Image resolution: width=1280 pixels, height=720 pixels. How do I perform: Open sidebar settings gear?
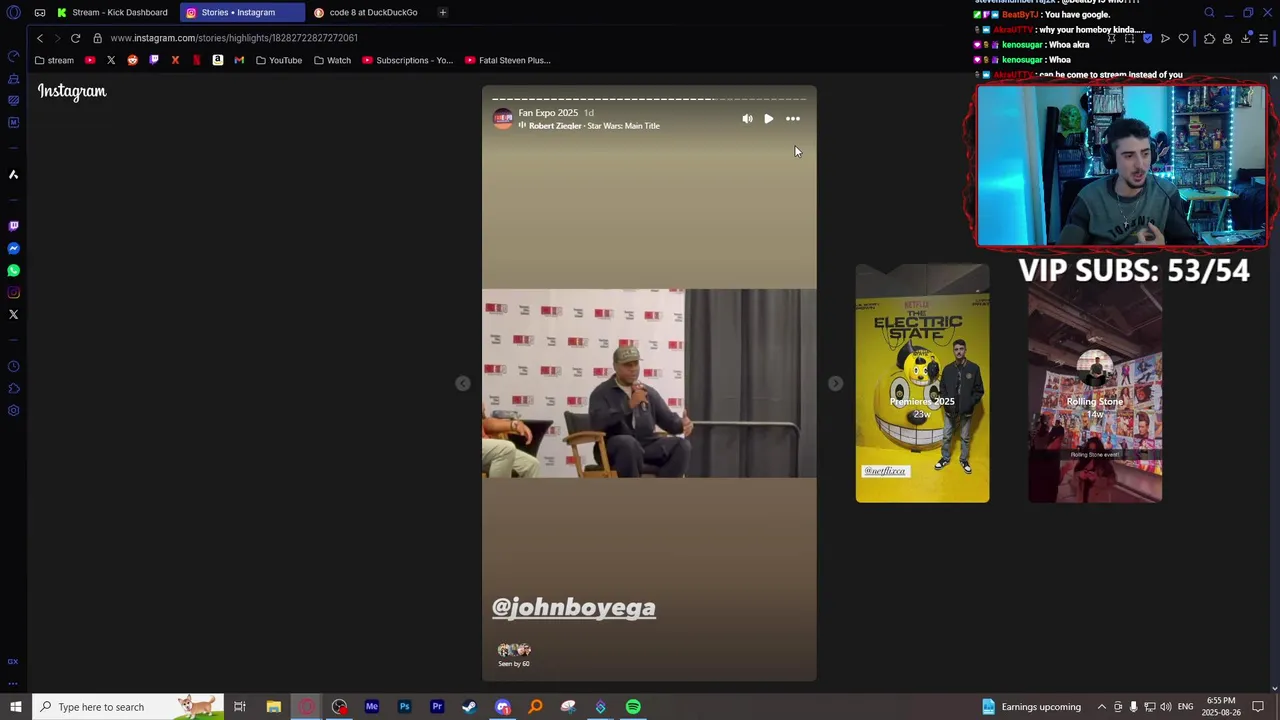click(x=13, y=410)
